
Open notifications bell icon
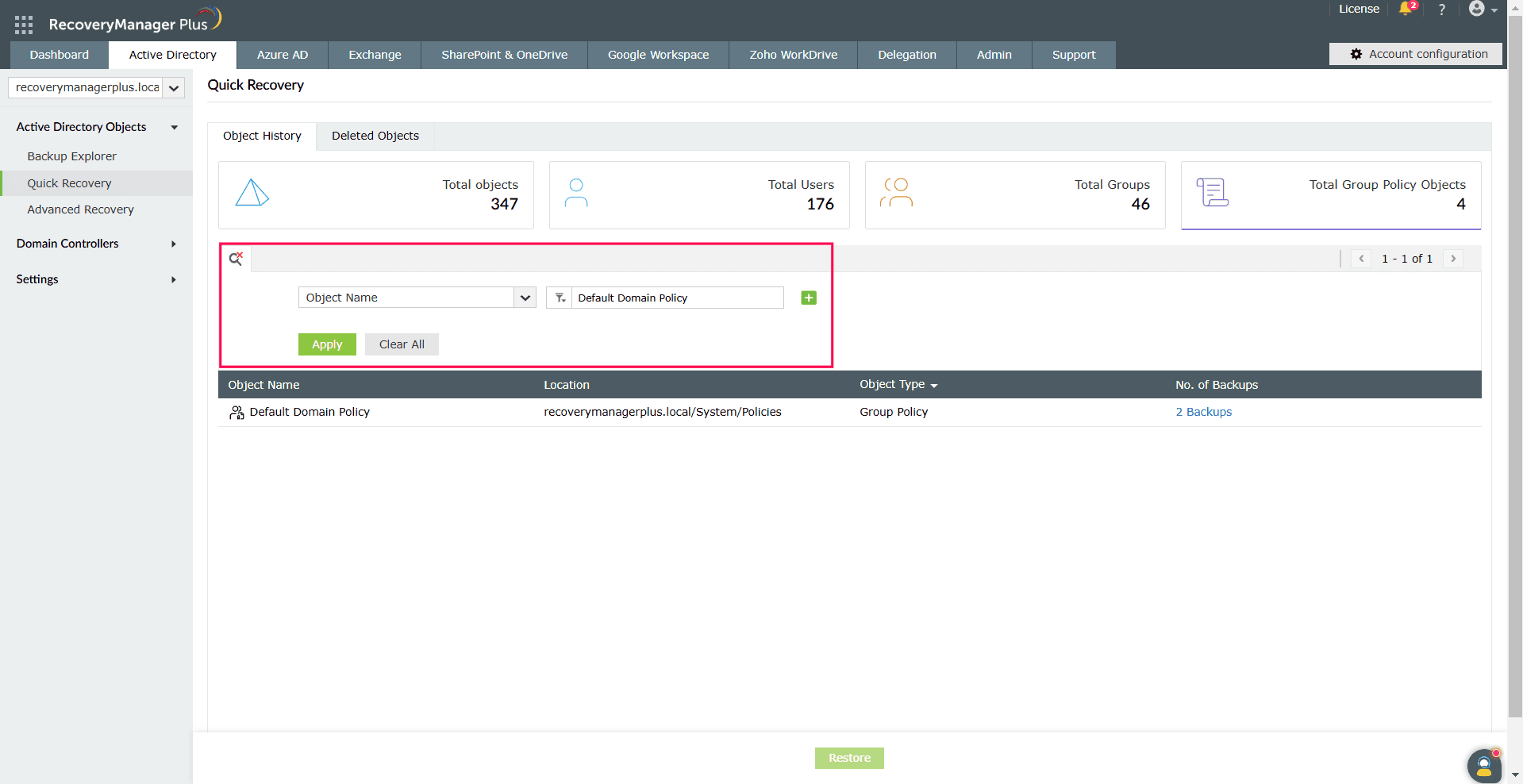coord(1406,9)
